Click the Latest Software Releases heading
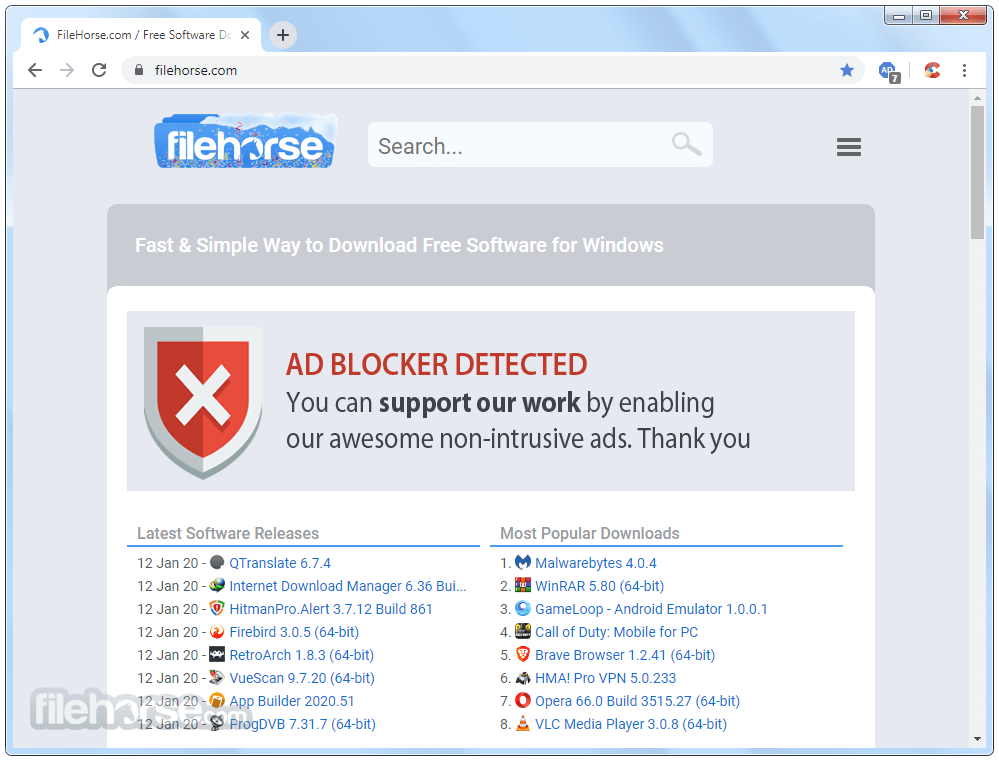 (x=228, y=533)
